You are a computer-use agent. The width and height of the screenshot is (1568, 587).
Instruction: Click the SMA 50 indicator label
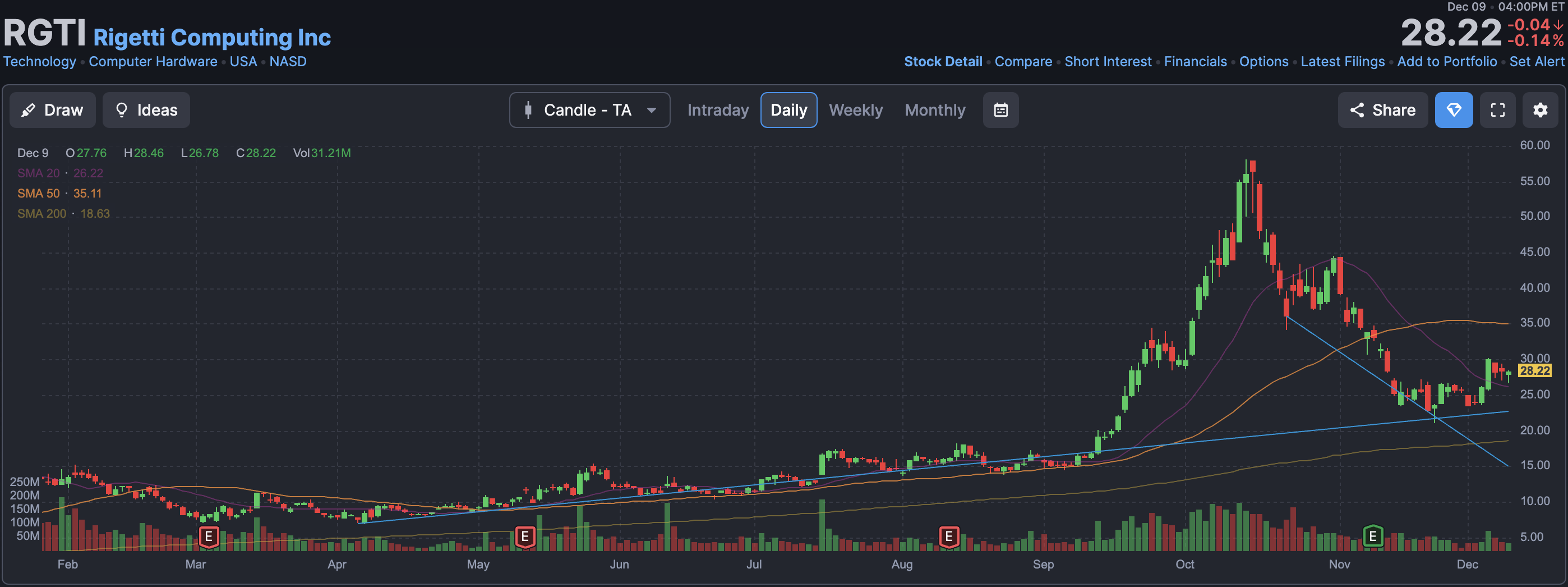click(x=38, y=193)
